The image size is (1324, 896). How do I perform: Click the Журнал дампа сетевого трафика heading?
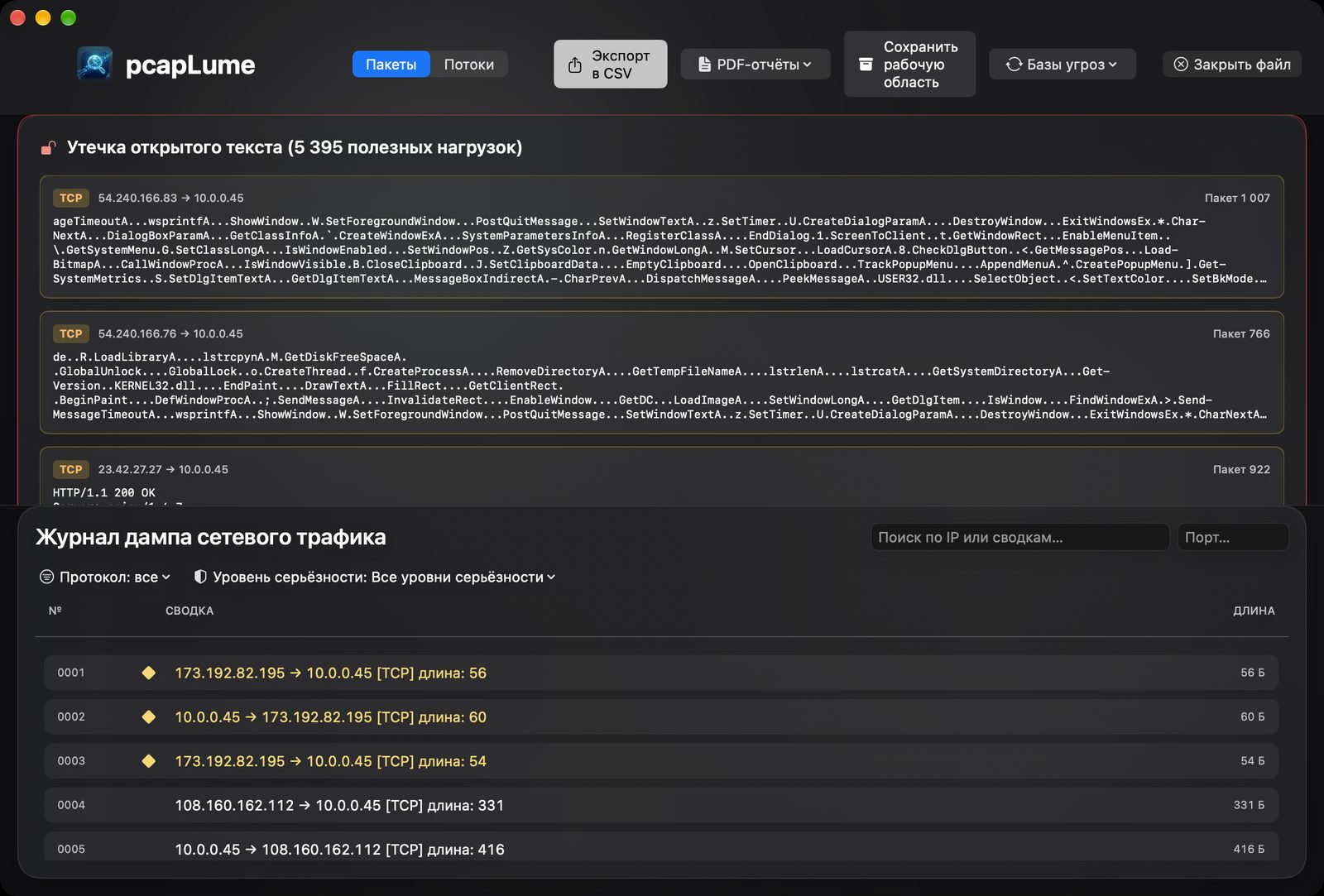[x=211, y=537]
